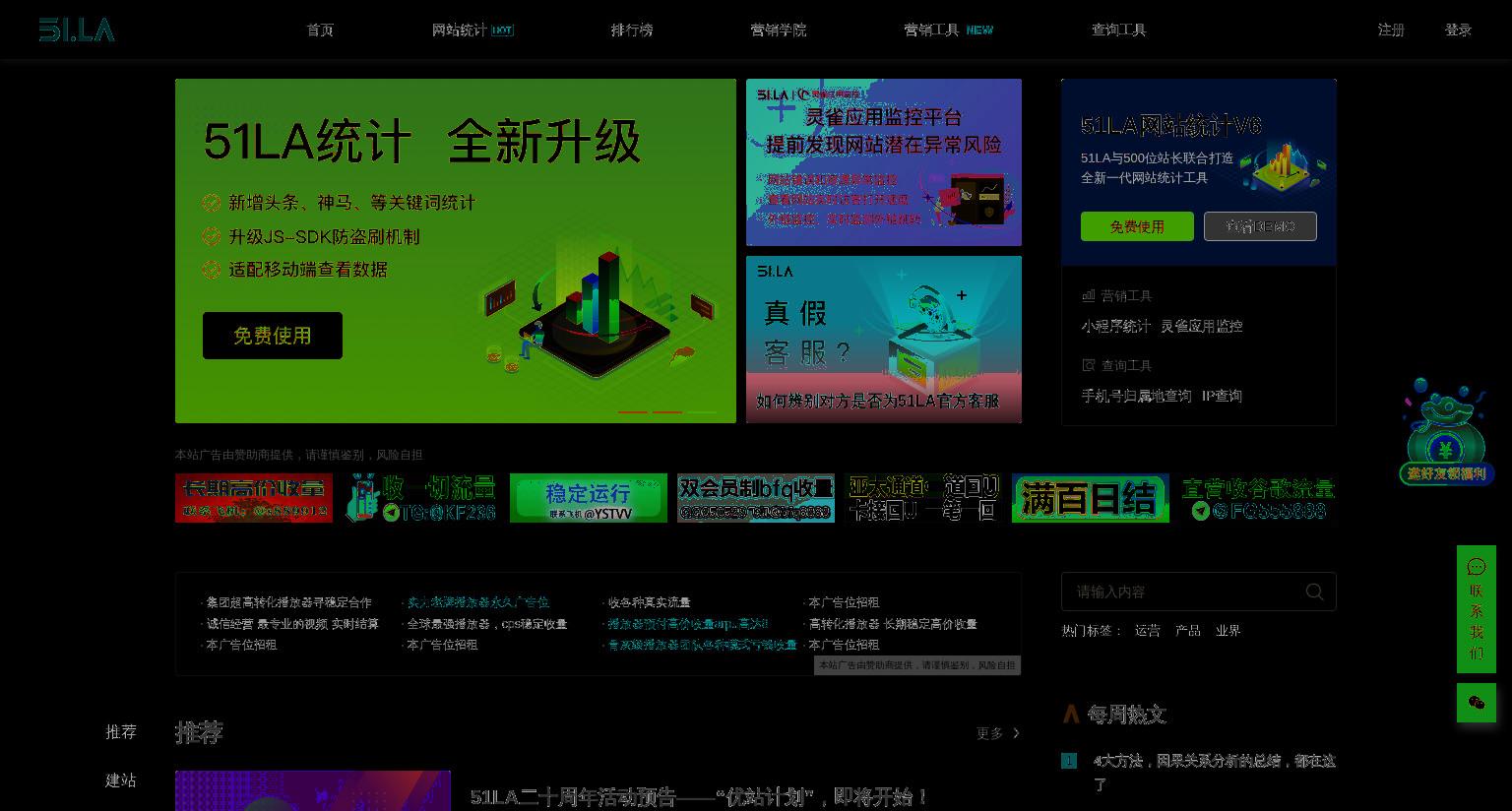The image size is (1512, 811).
Task: Select the 业界 hot tag
Action: coord(1228,631)
